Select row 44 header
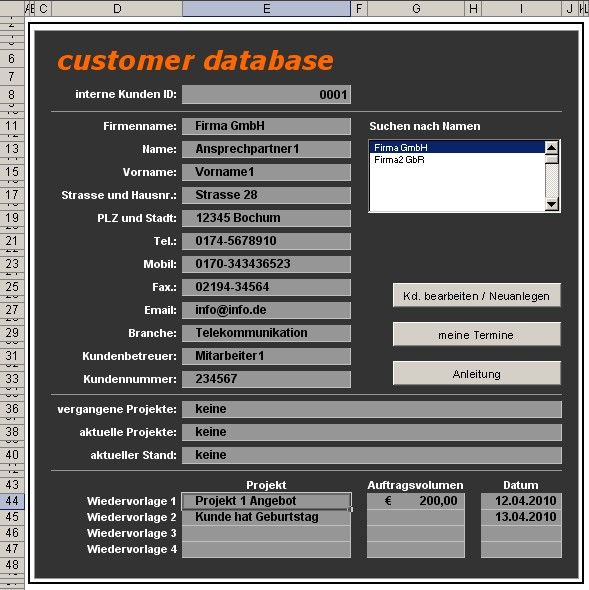Viewport: 589px width, 590px height. click(12, 501)
